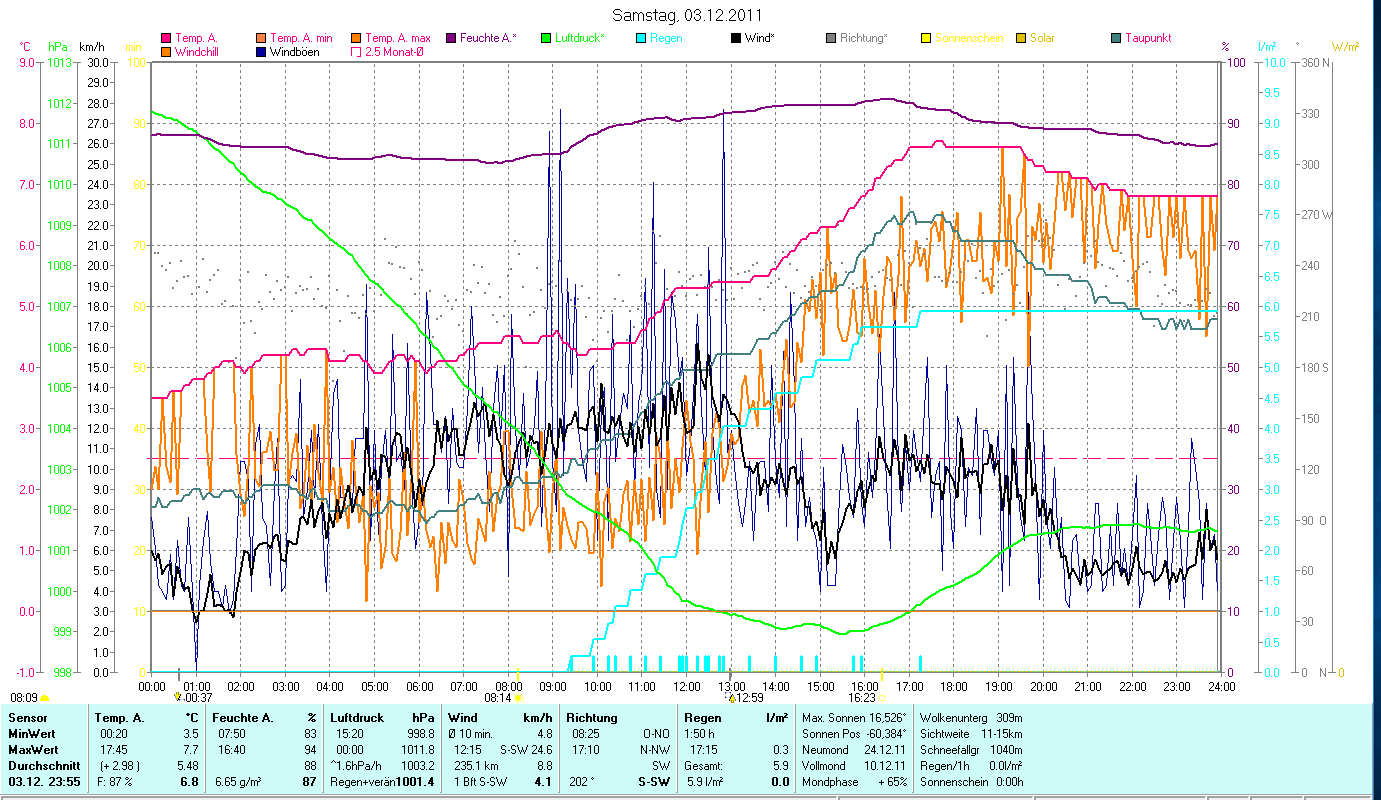Click the cyan Regen legend square

[x=640, y=38]
